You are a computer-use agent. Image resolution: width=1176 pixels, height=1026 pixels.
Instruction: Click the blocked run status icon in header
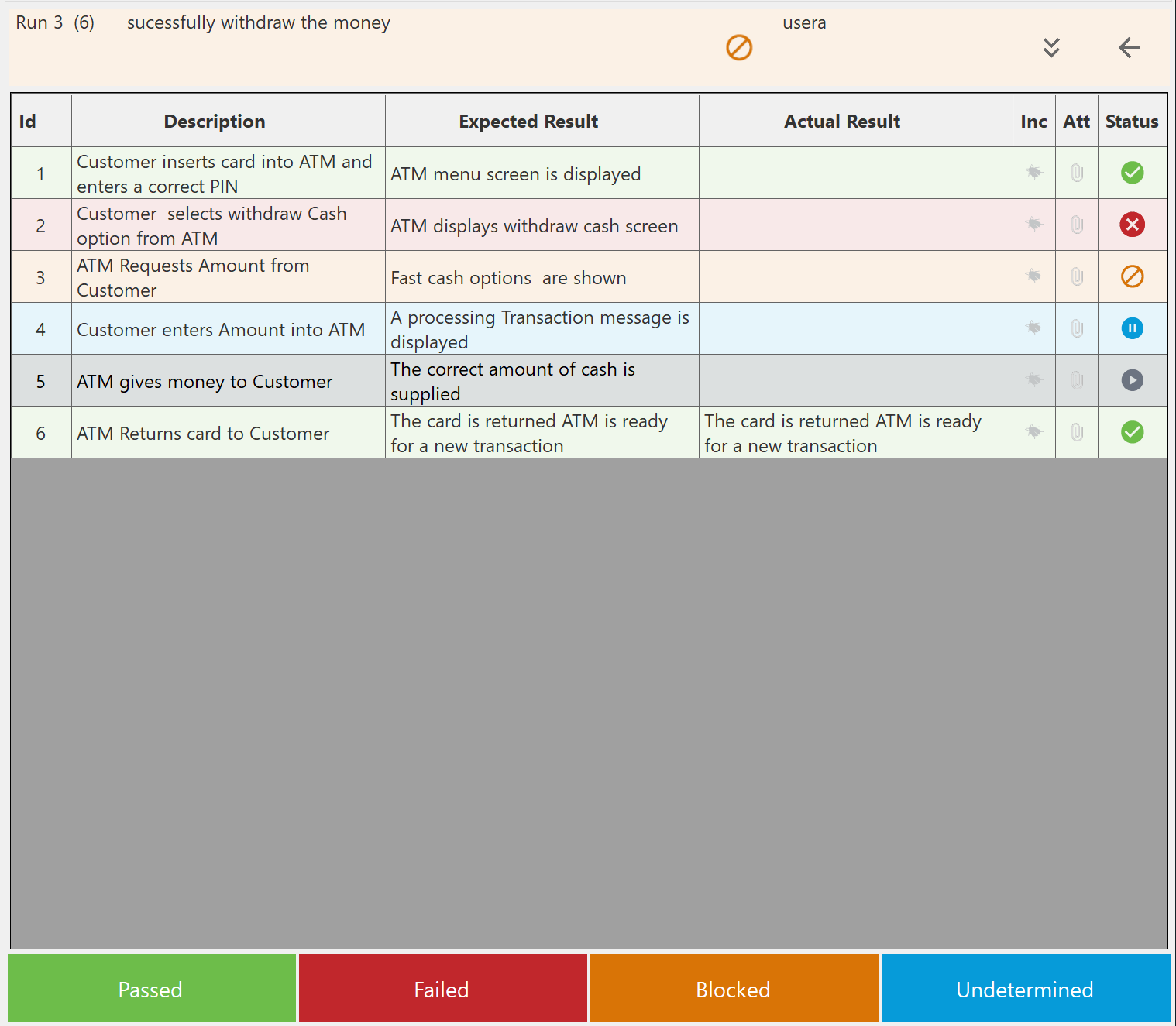pos(738,48)
